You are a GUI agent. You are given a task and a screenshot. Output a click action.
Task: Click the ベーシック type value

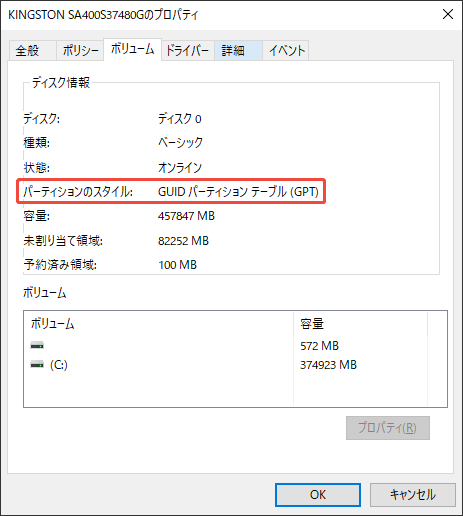tap(180, 143)
